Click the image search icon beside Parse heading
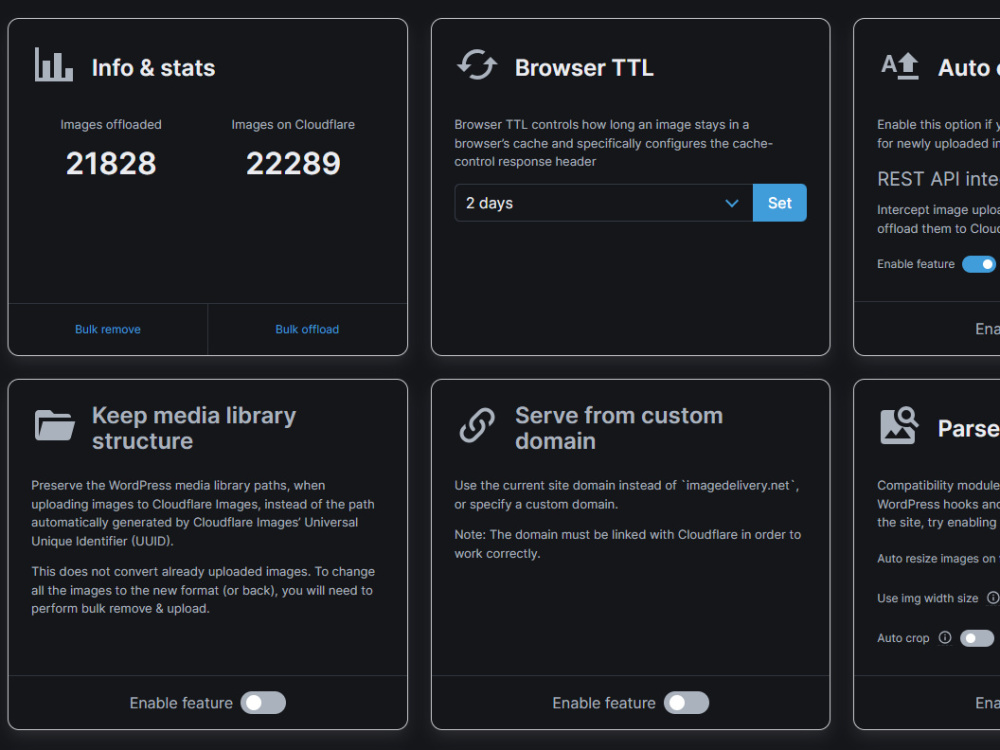1000x750 pixels. pos(899,425)
